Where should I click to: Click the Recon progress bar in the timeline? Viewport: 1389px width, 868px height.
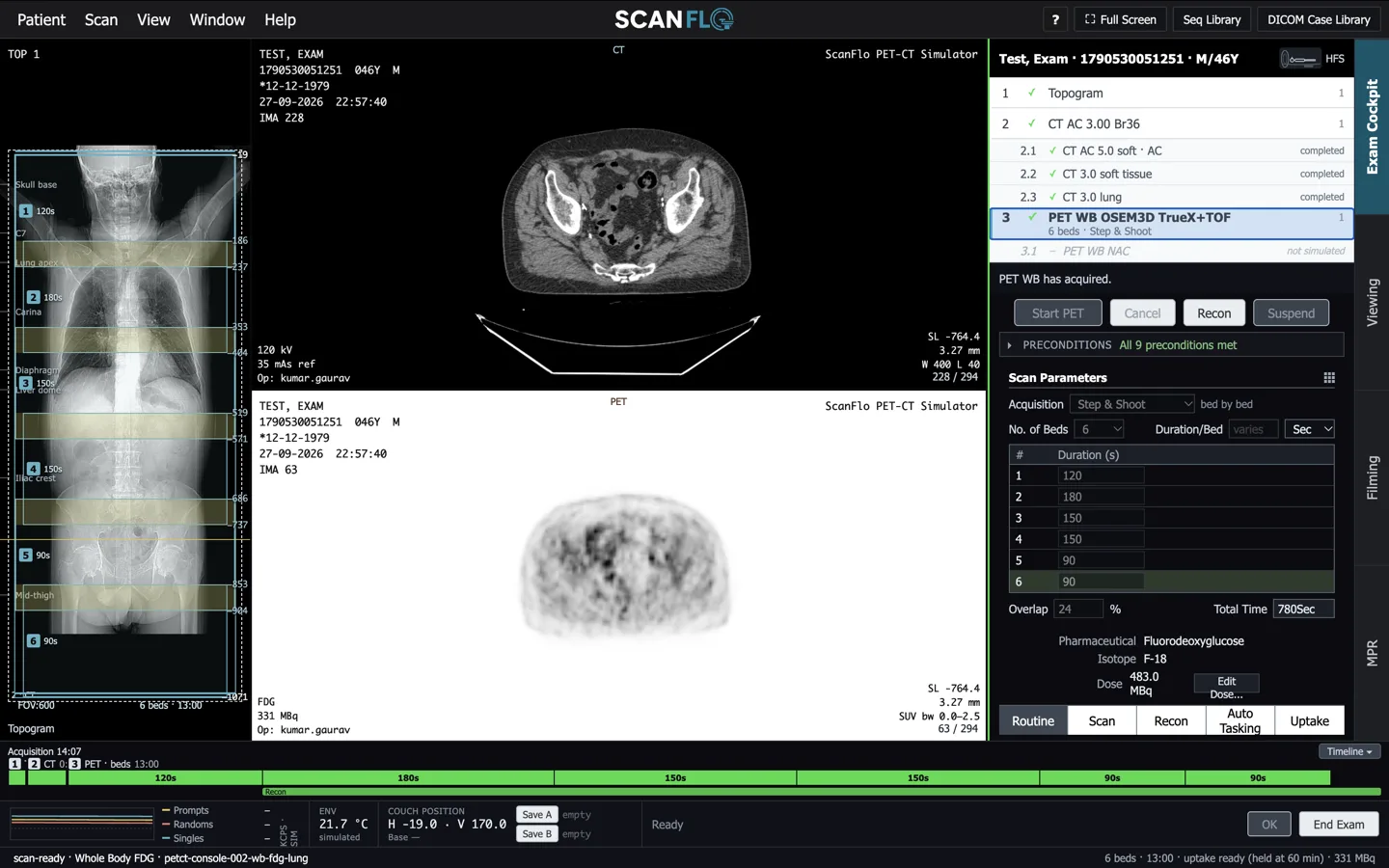click(x=822, y=792)
